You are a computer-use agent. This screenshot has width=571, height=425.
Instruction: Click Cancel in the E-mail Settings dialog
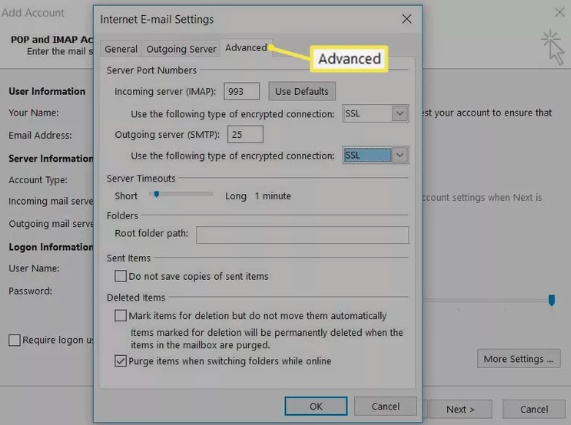point(385,406)
